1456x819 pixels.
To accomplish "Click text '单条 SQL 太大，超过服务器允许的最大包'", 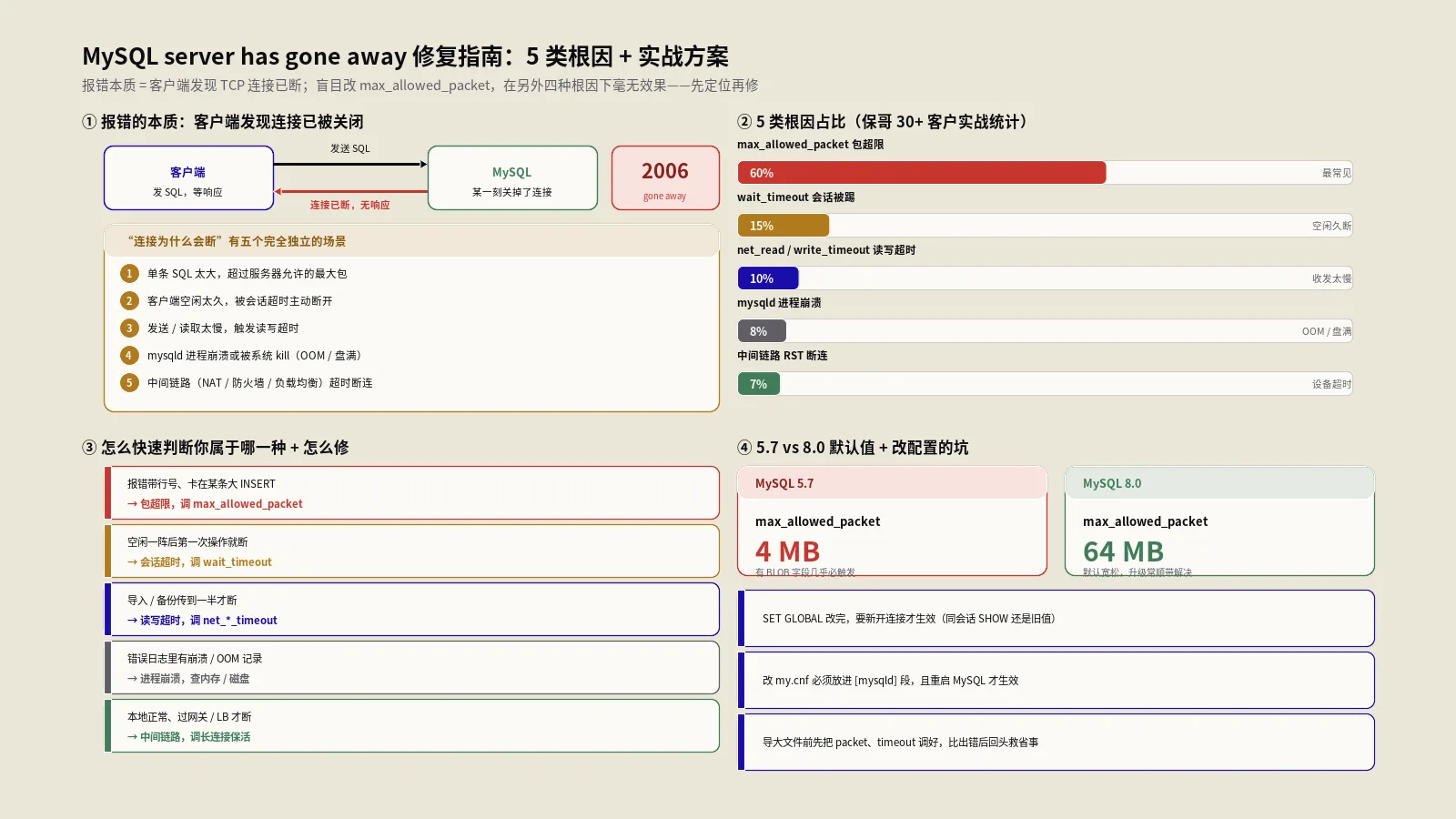I will [x=247, y=273].
